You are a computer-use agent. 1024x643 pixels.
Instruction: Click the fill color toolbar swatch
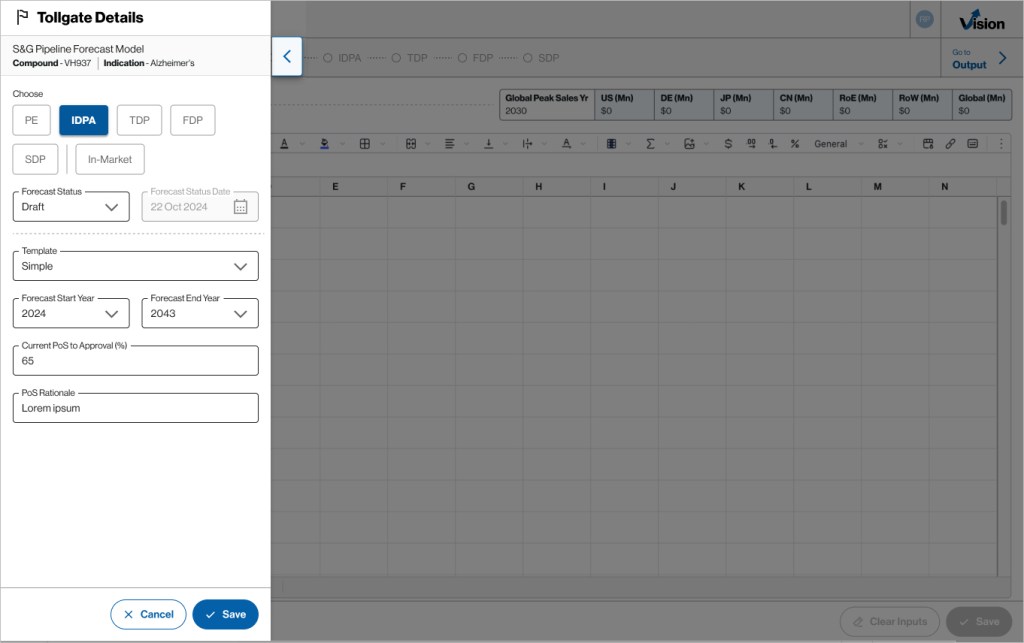[325, 144]
